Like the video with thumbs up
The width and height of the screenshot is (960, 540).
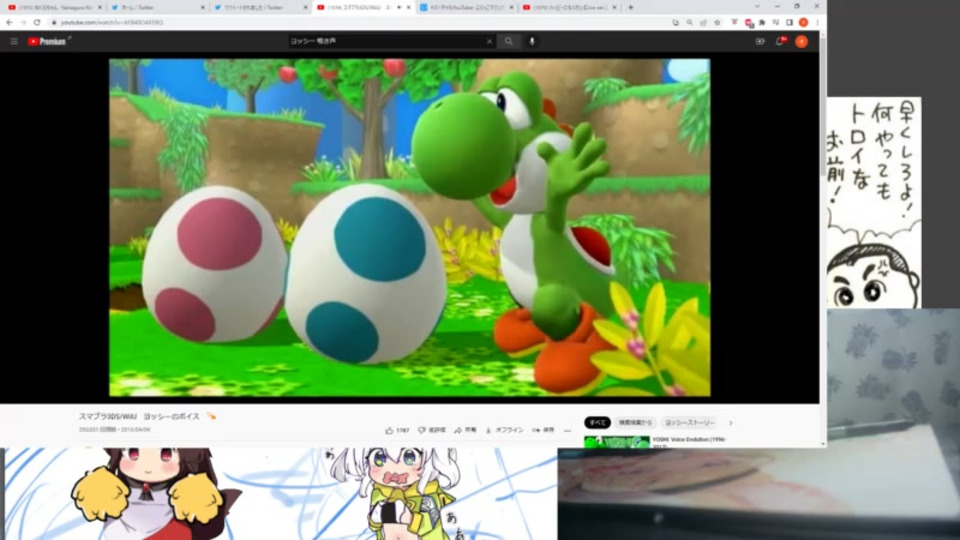[x=397, y=430]
